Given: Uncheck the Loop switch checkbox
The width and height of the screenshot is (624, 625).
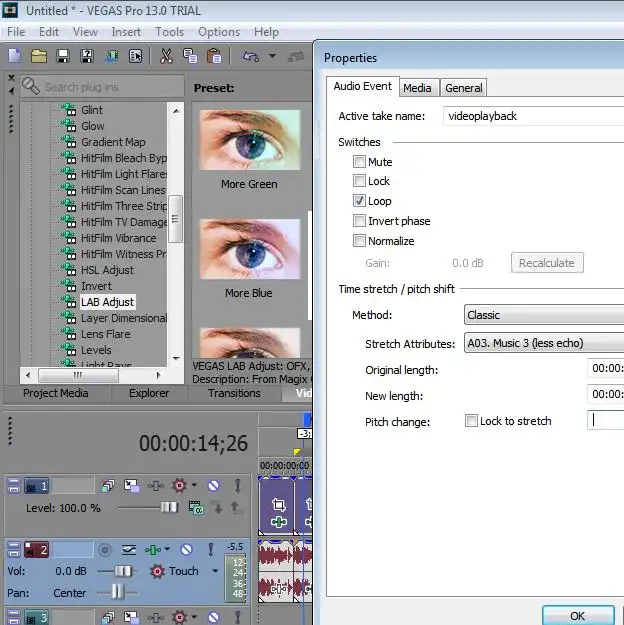Looking at the screenshot, I should (359, 200).
